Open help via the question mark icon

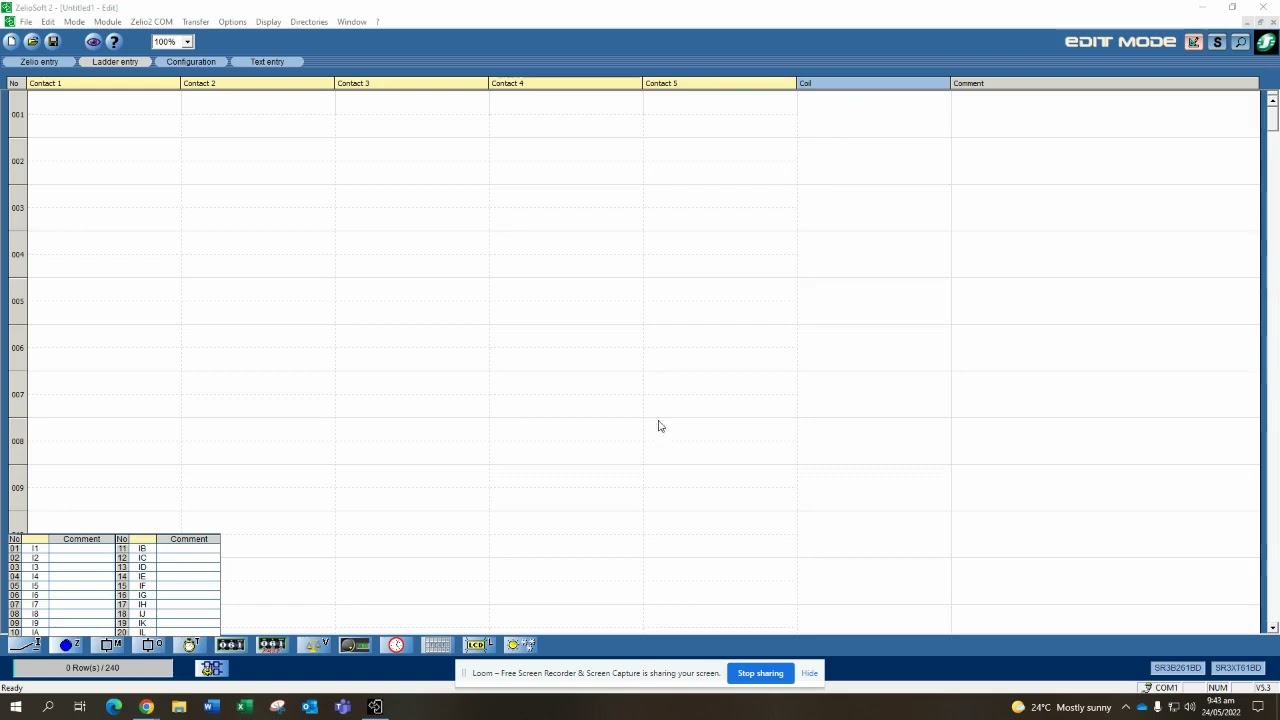[x=113, y=41]
